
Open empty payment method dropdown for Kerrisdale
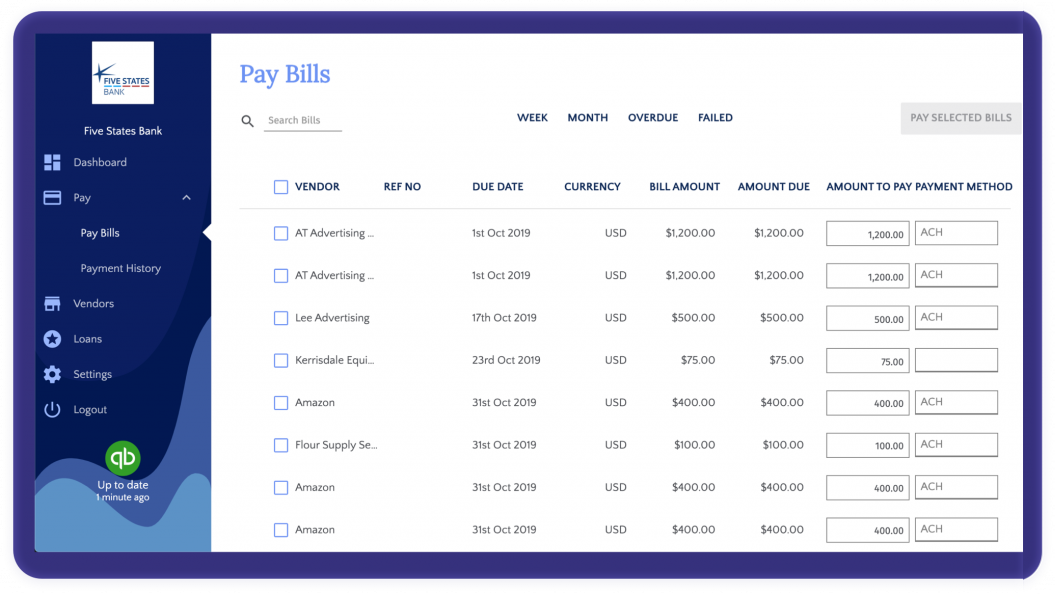956,360
